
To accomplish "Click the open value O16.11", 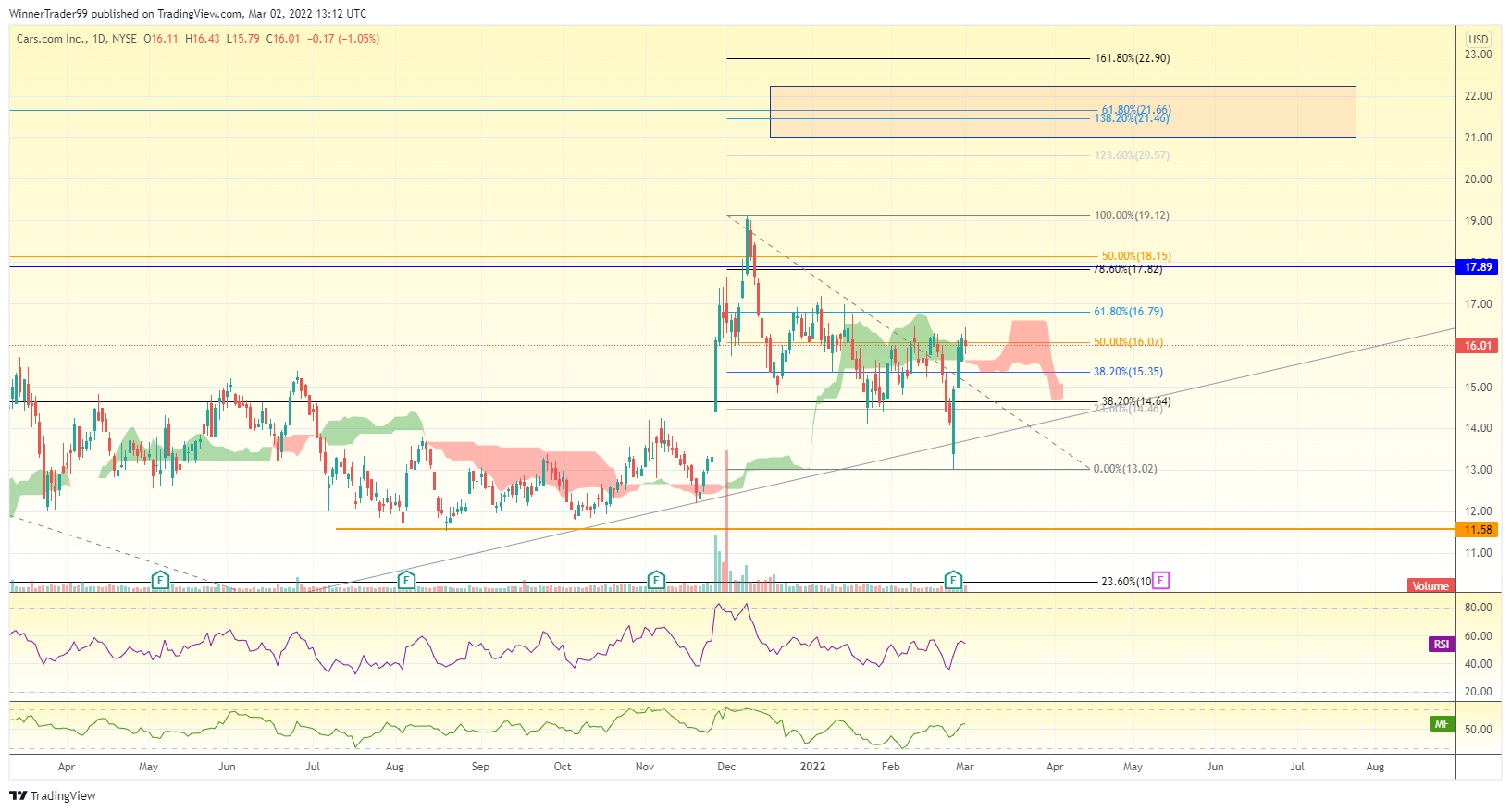I will [161, 39].
